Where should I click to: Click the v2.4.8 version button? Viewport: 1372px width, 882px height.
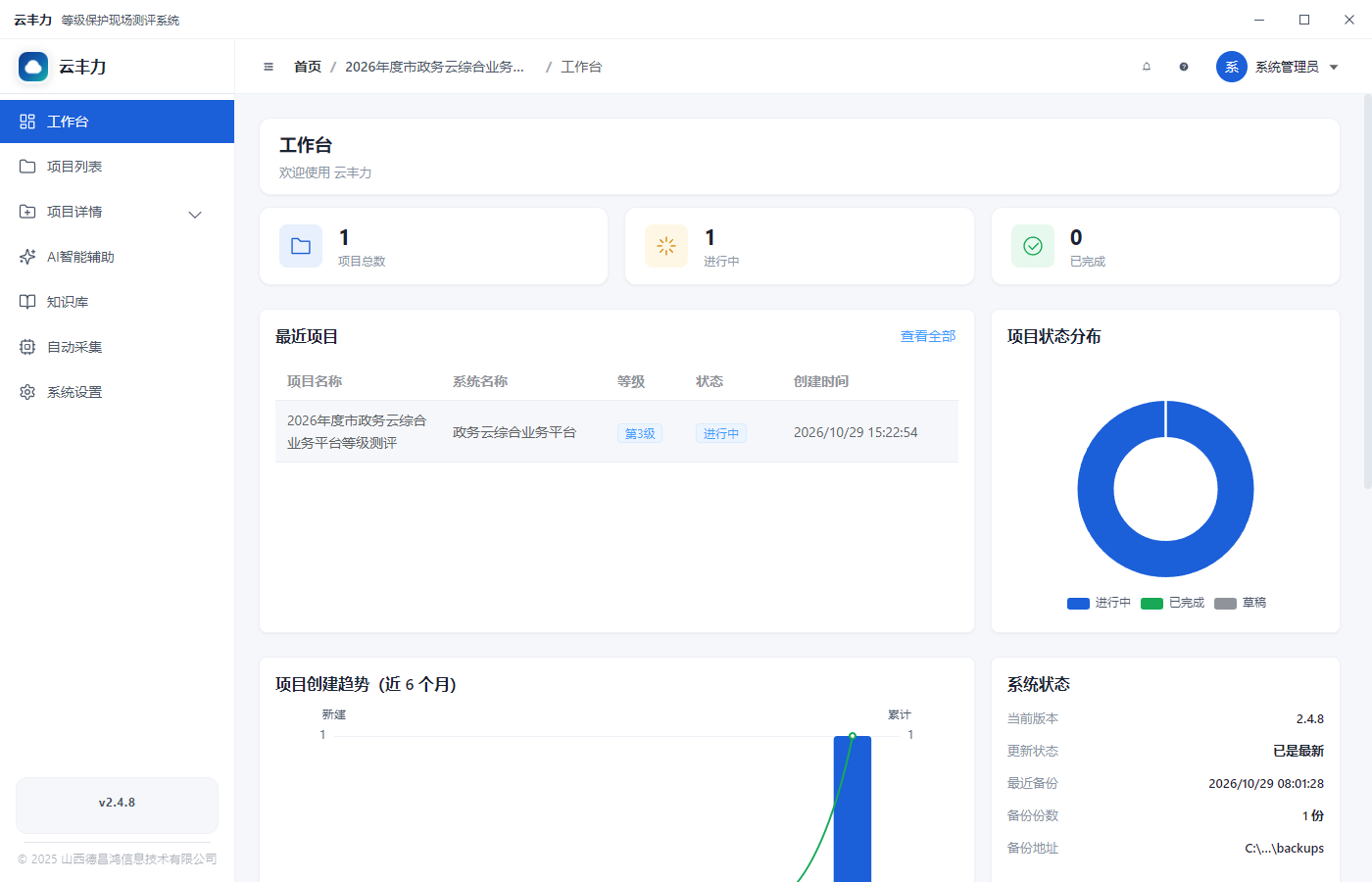[x=117, y=806]
